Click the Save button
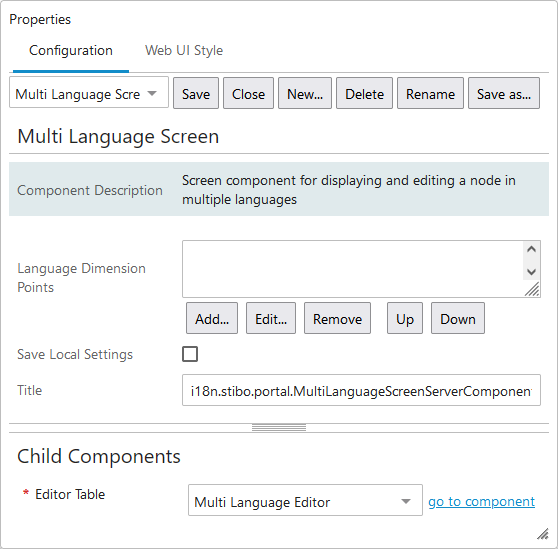558x549 pixels. (196, 93)
